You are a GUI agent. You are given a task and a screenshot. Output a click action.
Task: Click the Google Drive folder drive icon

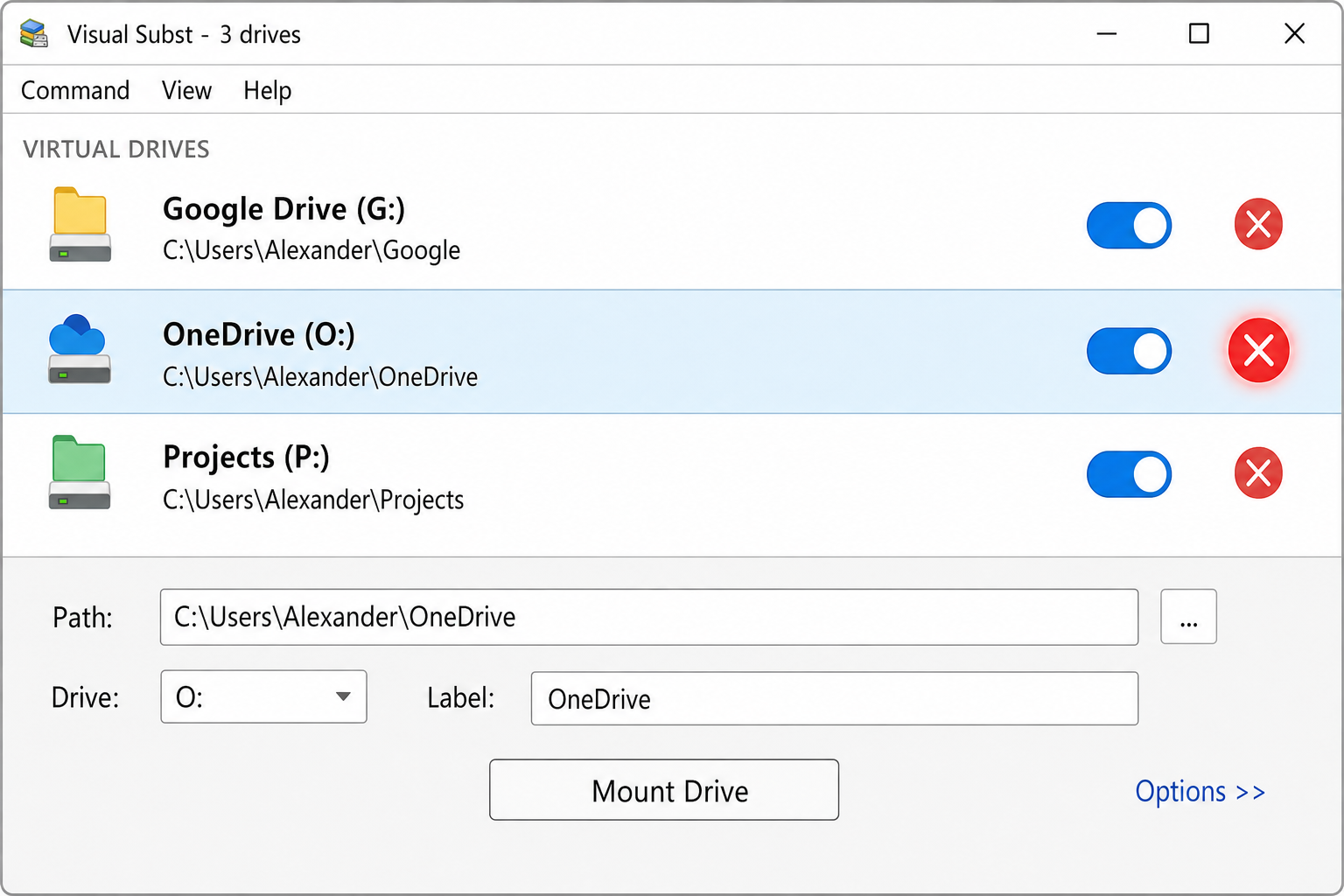point(80,225)
